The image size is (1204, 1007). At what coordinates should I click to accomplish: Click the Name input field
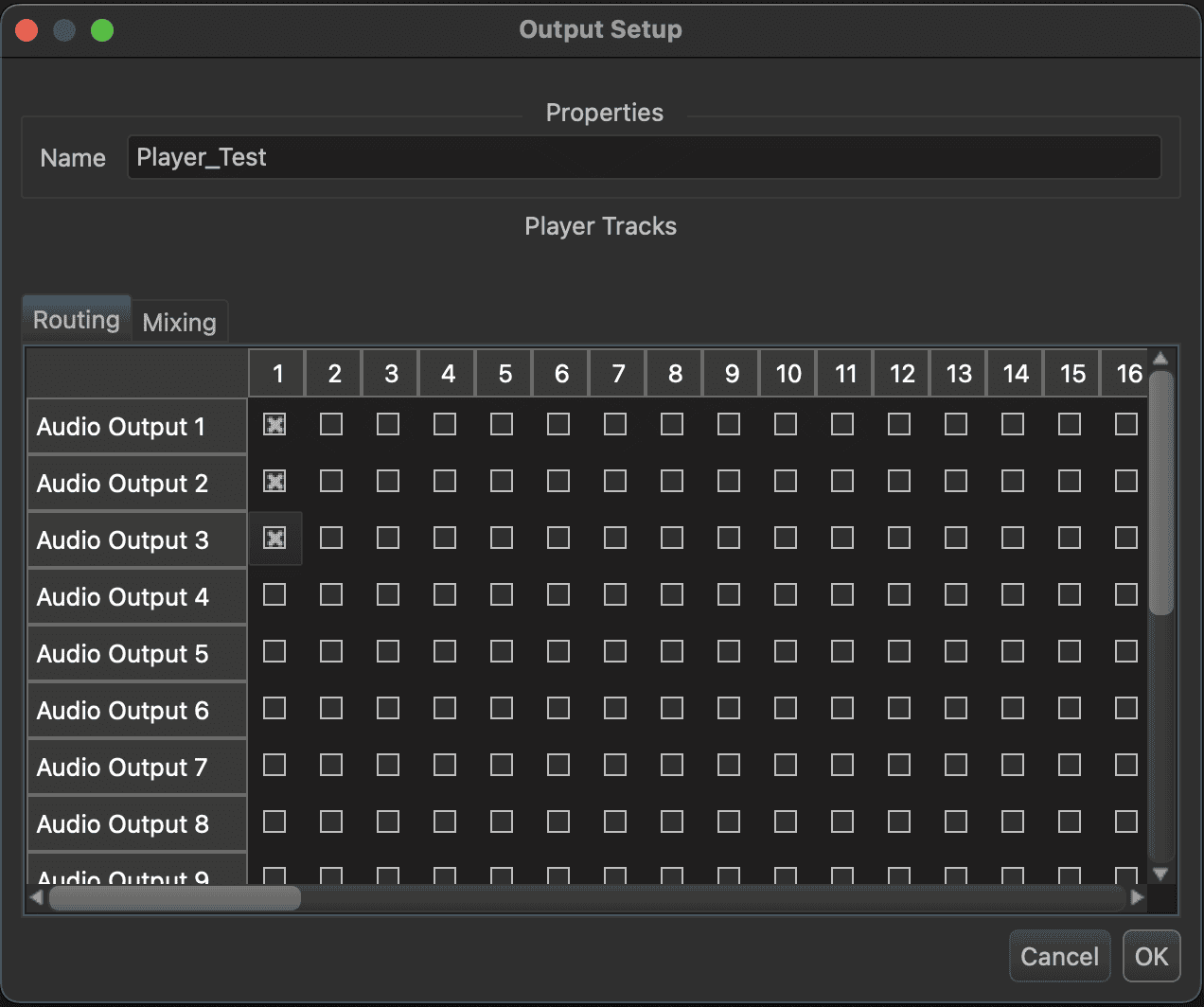coord(644,157)
